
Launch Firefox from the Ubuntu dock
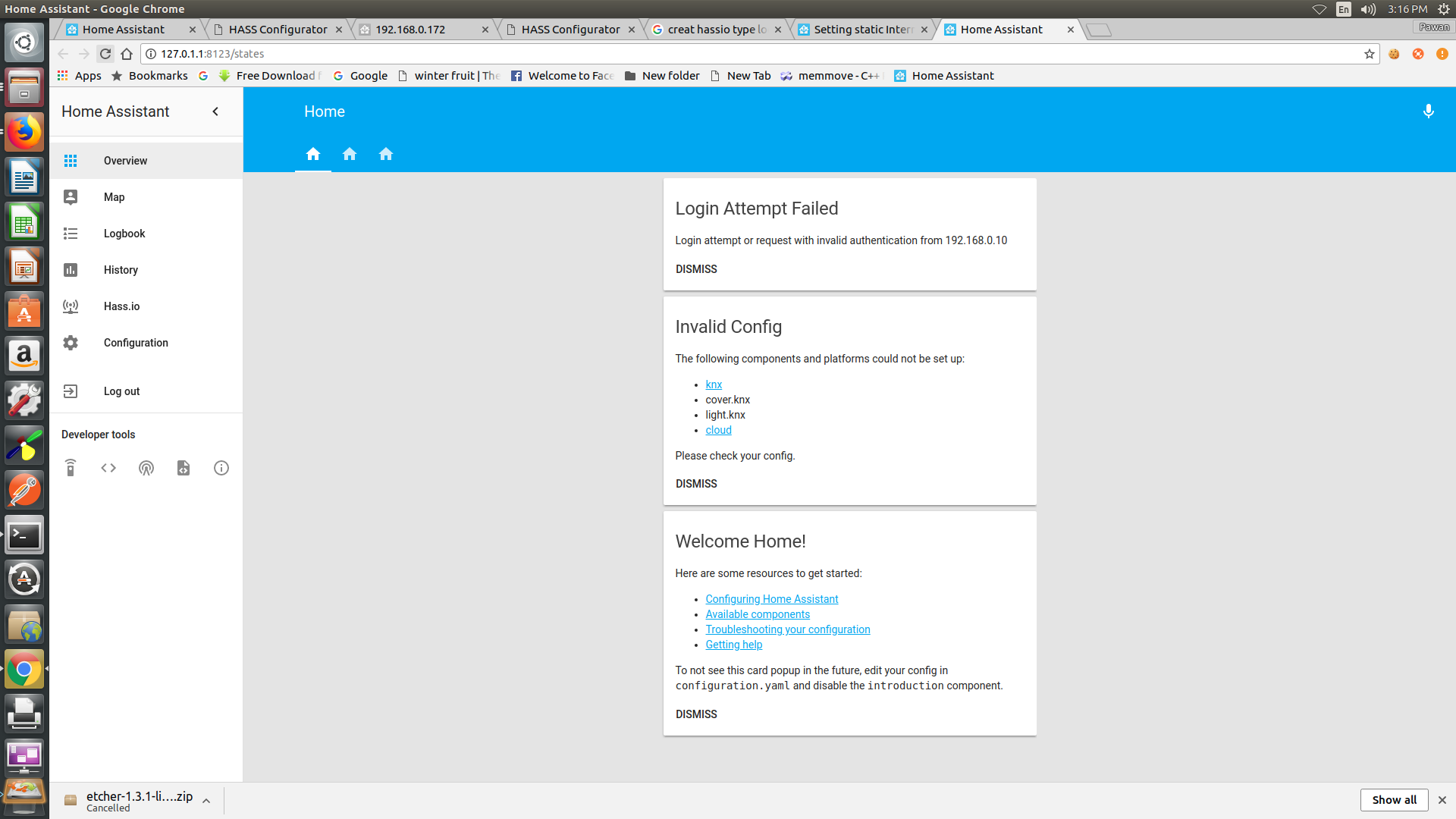pyautogui.click(x=24, y=131)
